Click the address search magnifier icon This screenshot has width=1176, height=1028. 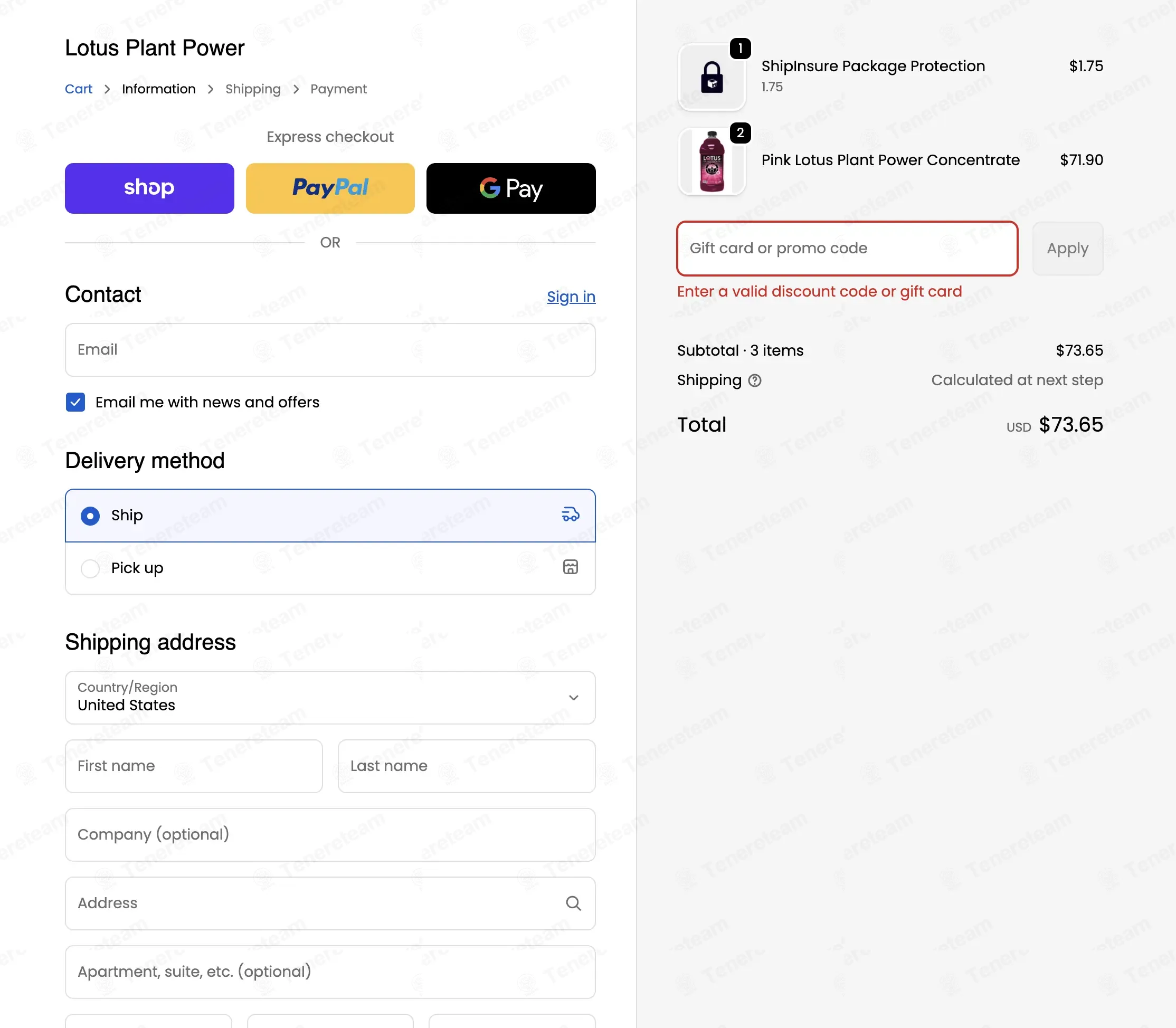click(x=573, y=903)
